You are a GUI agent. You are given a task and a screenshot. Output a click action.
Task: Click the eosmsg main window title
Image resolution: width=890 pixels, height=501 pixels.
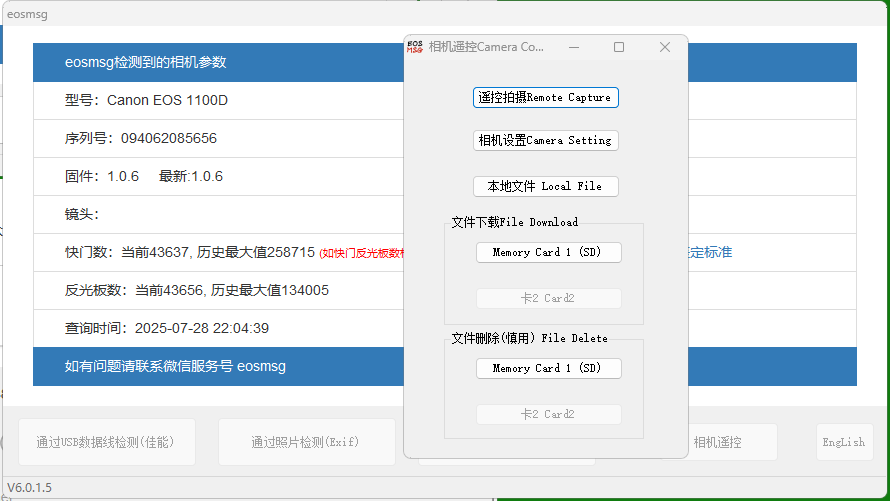(x=27, y=14)
